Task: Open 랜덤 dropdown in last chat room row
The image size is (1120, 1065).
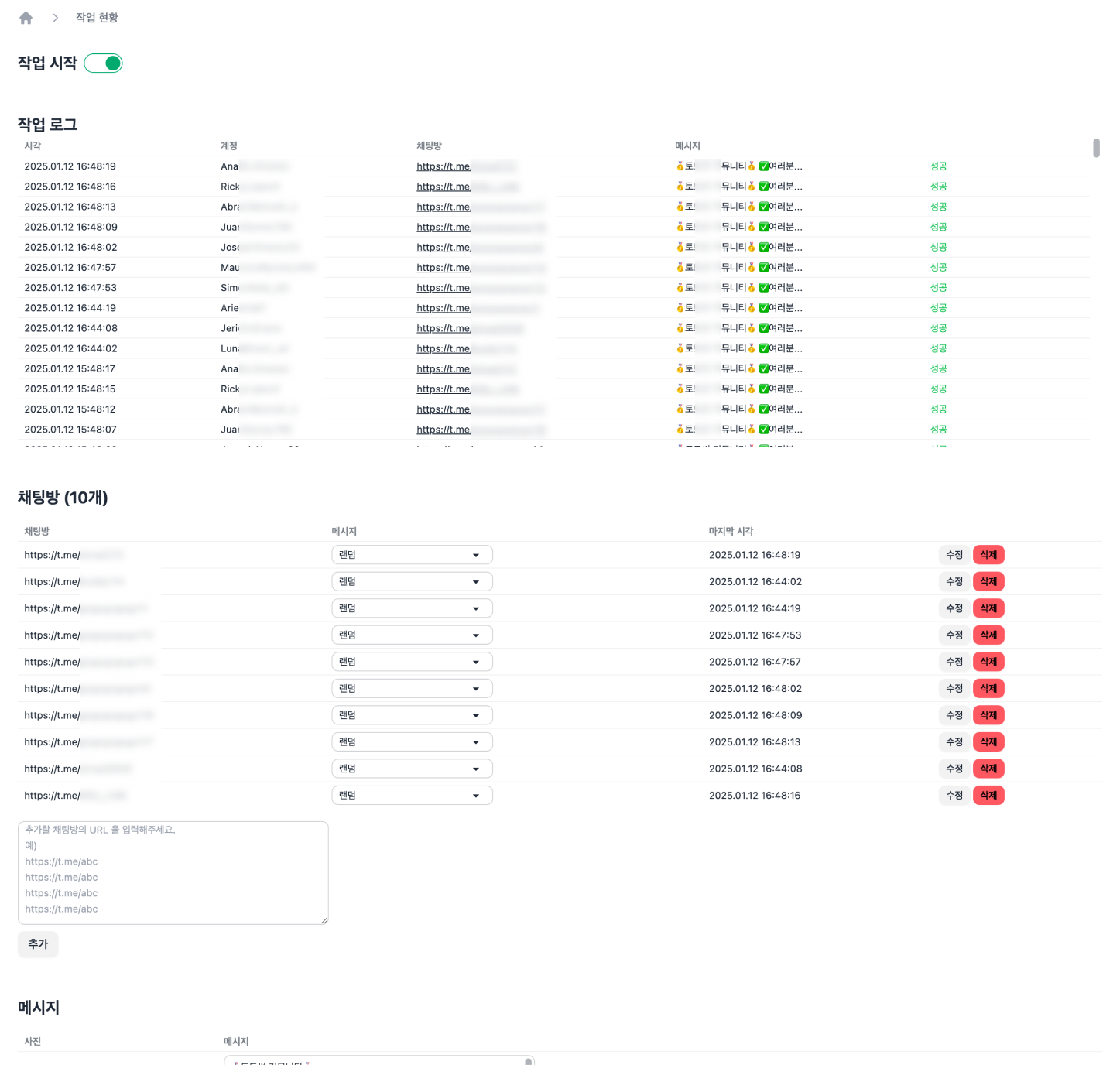Action: coord(412,796)
